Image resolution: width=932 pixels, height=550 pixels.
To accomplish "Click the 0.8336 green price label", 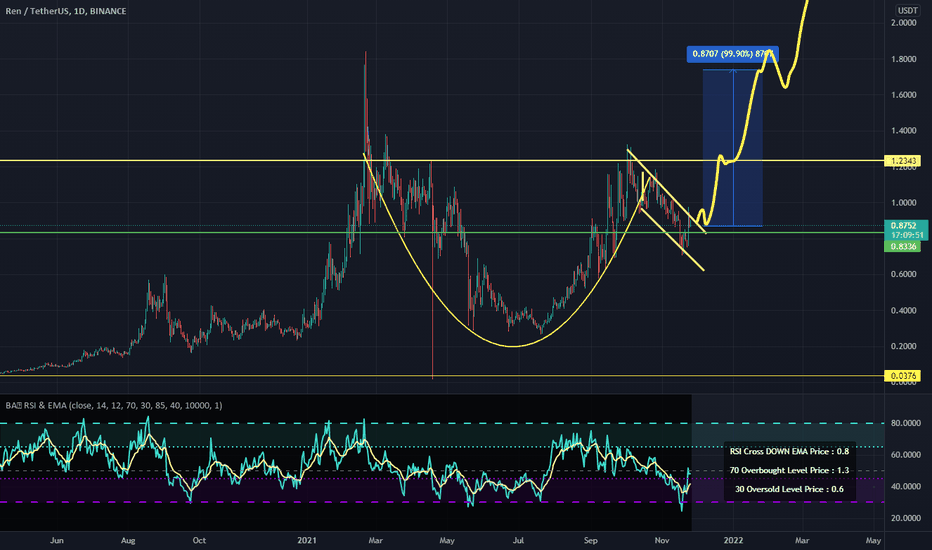I will pos(903,246).
